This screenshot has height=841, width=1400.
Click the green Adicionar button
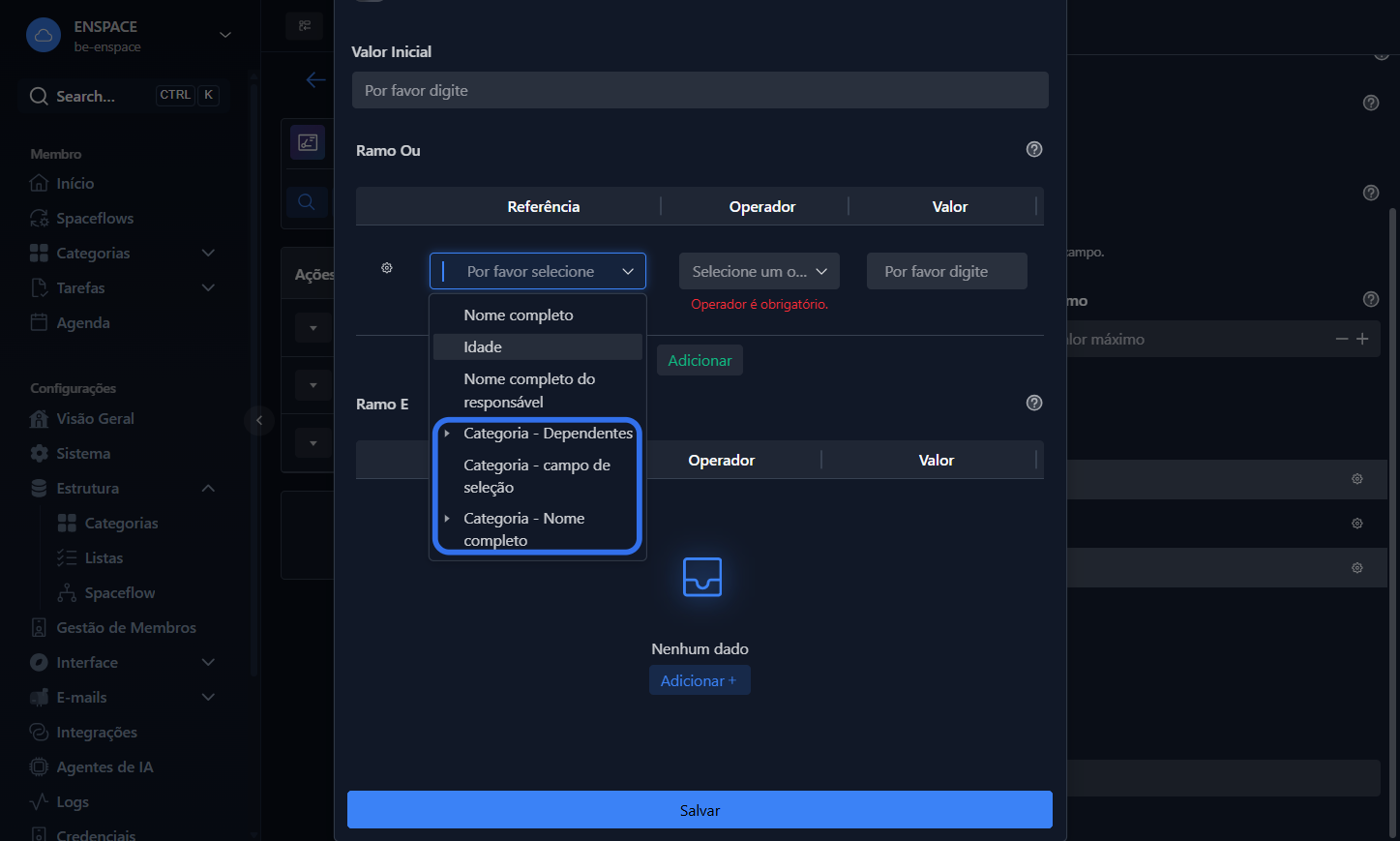click(x=700, y=360)
